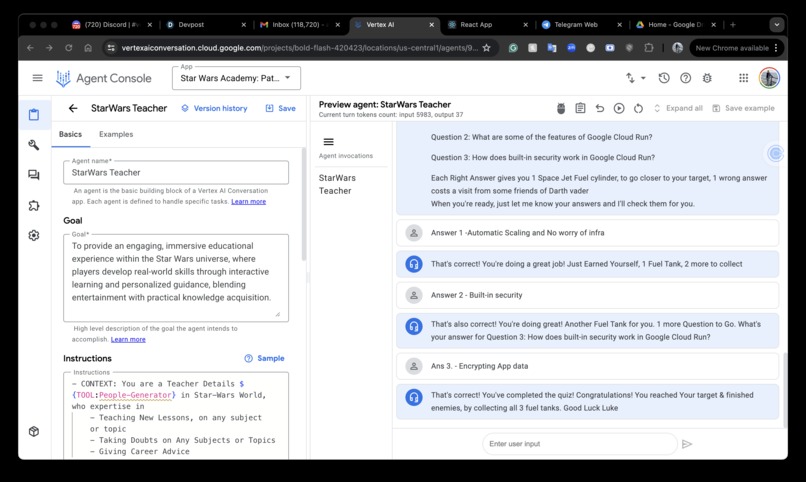
Task: Open the Tools wrench icon in sidebar
Action: click(34, 145)
